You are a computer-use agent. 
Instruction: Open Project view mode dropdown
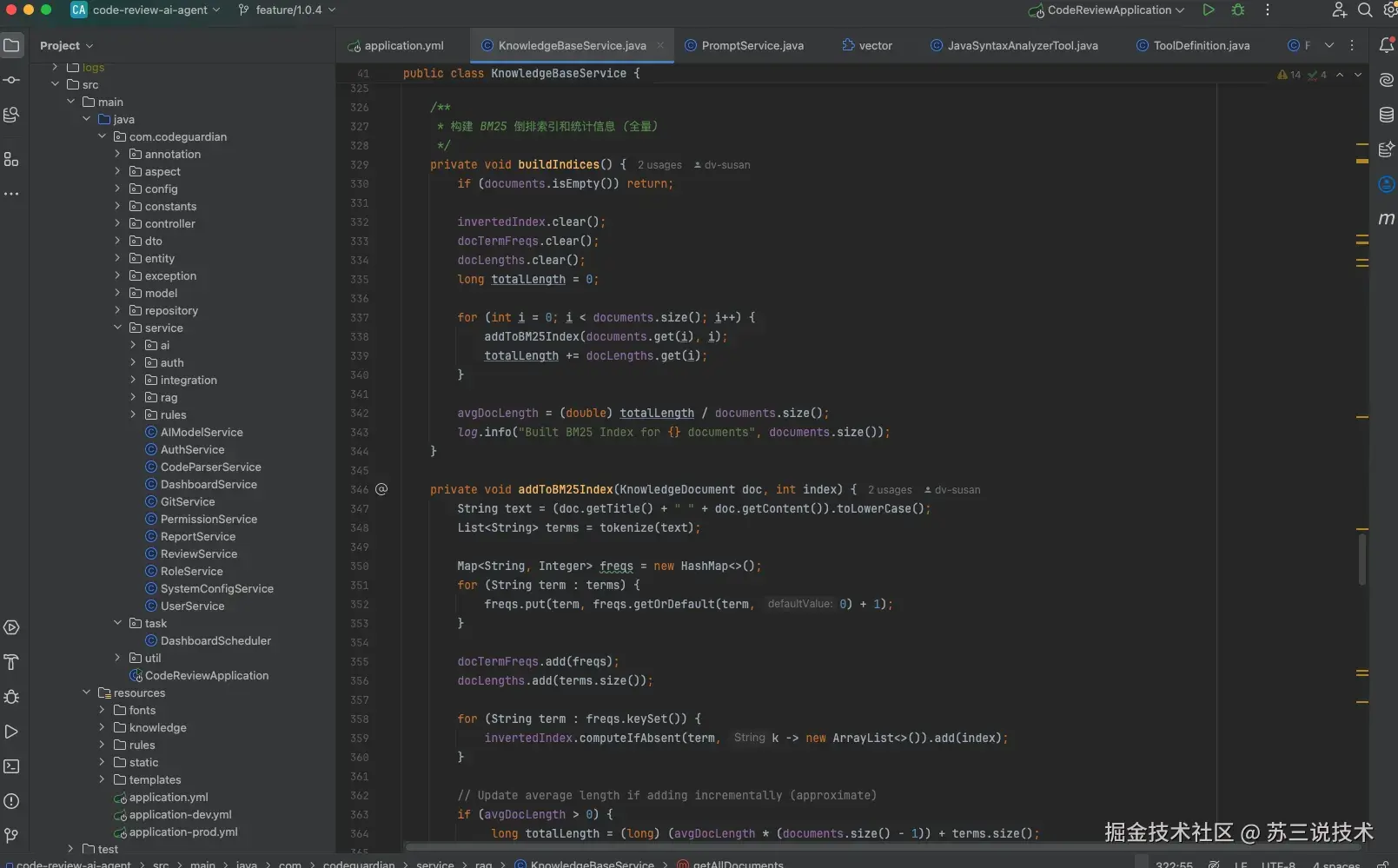66,45
